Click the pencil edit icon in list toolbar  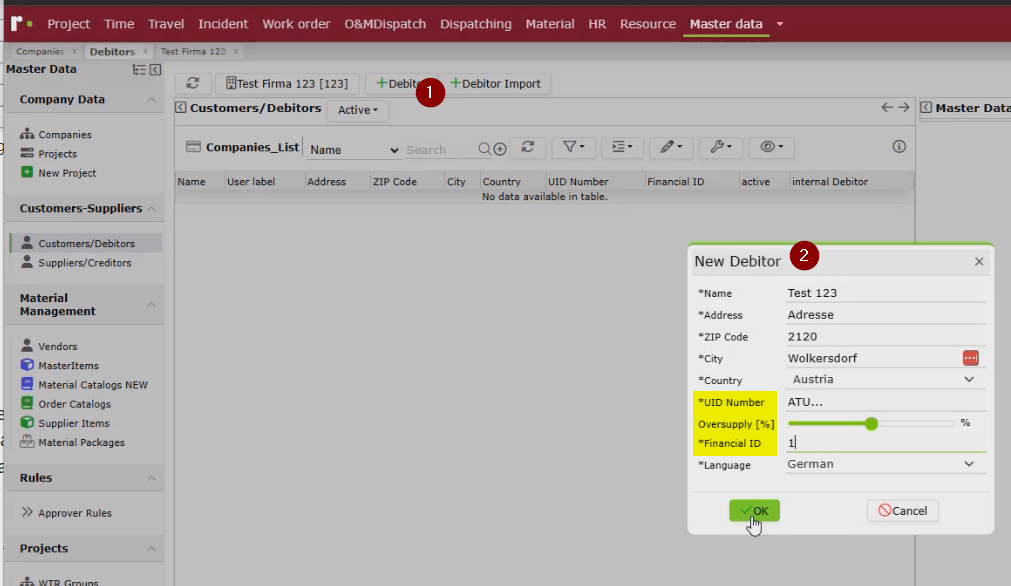[x=671, y=147]
